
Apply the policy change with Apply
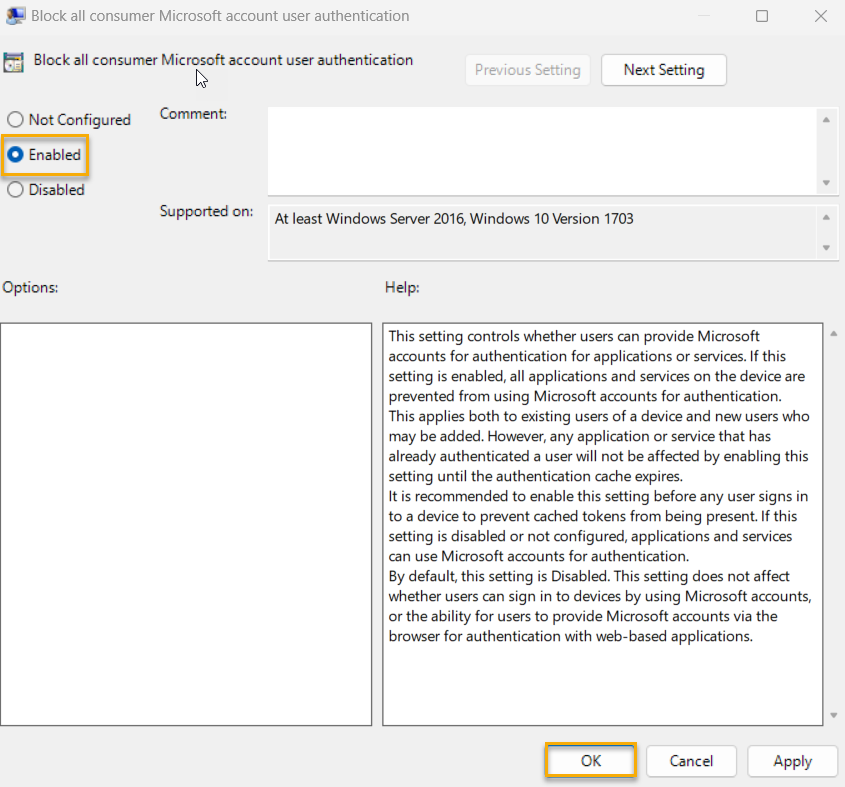pyautogui.click(x=792, y=761)
